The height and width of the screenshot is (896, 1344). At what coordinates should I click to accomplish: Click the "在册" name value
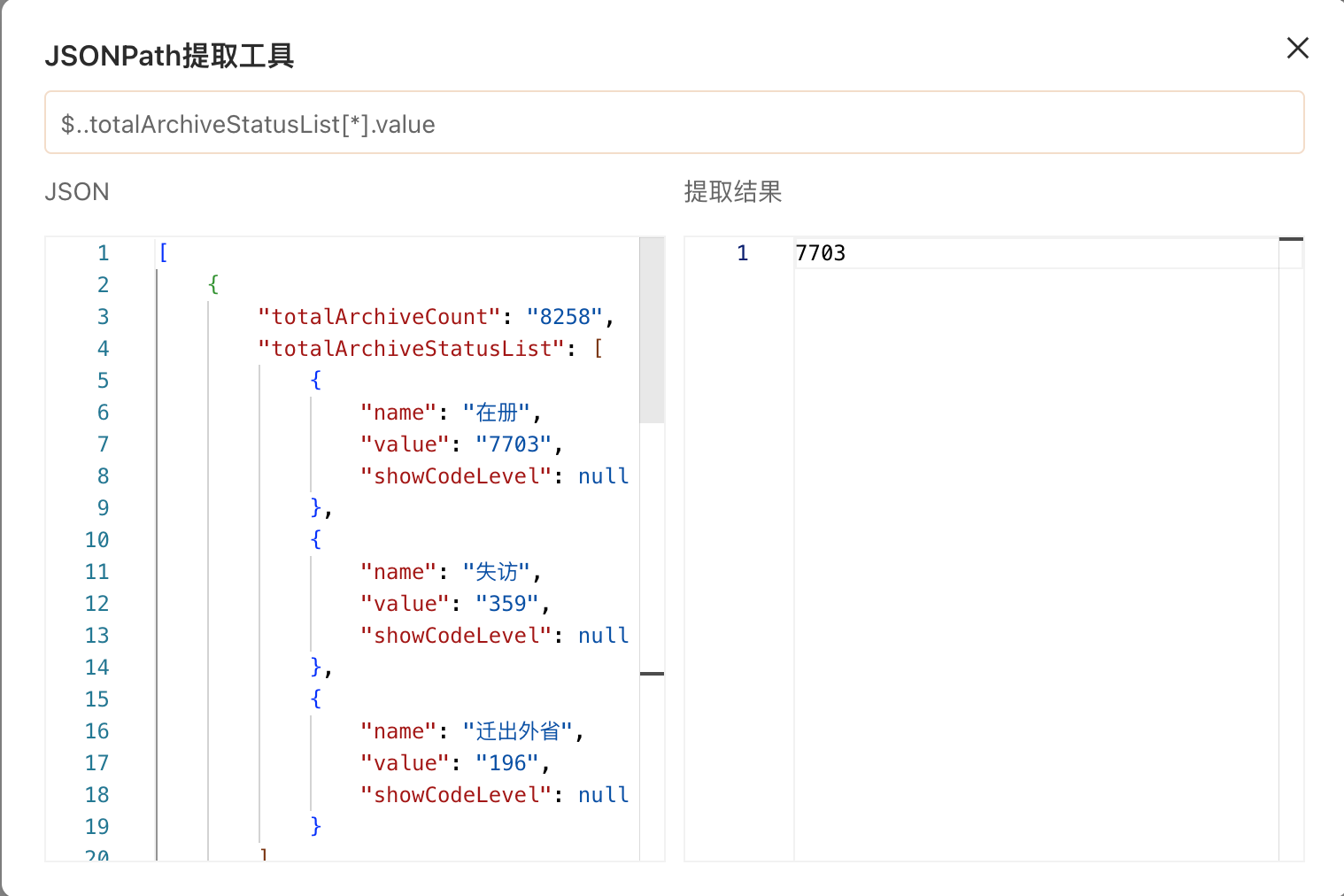496,413
